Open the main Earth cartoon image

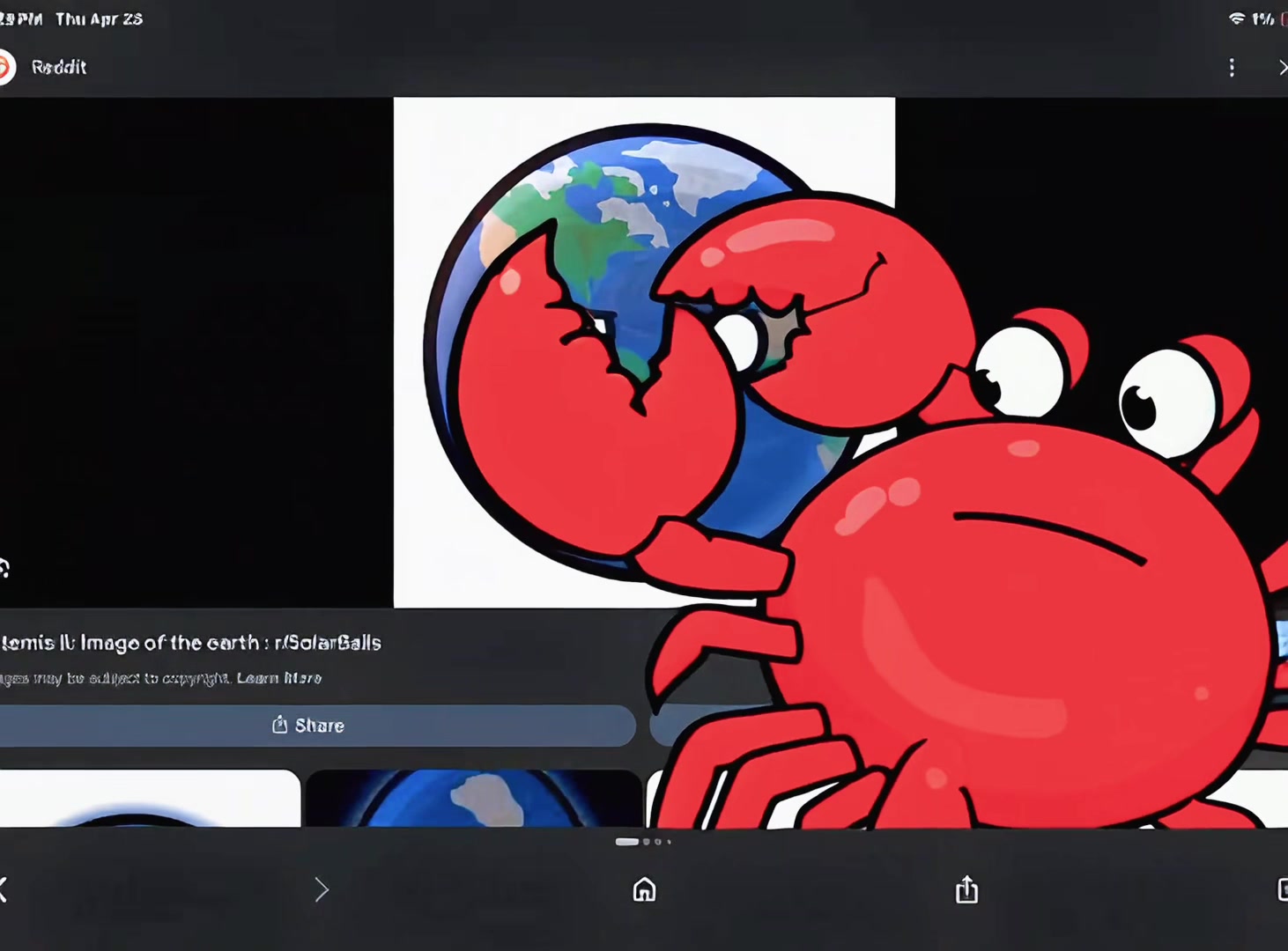point(644,352)
